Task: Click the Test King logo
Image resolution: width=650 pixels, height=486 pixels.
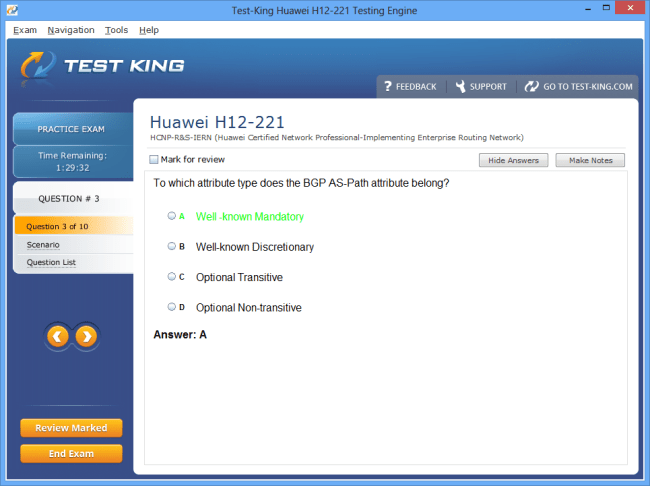Action: [100, 66]
